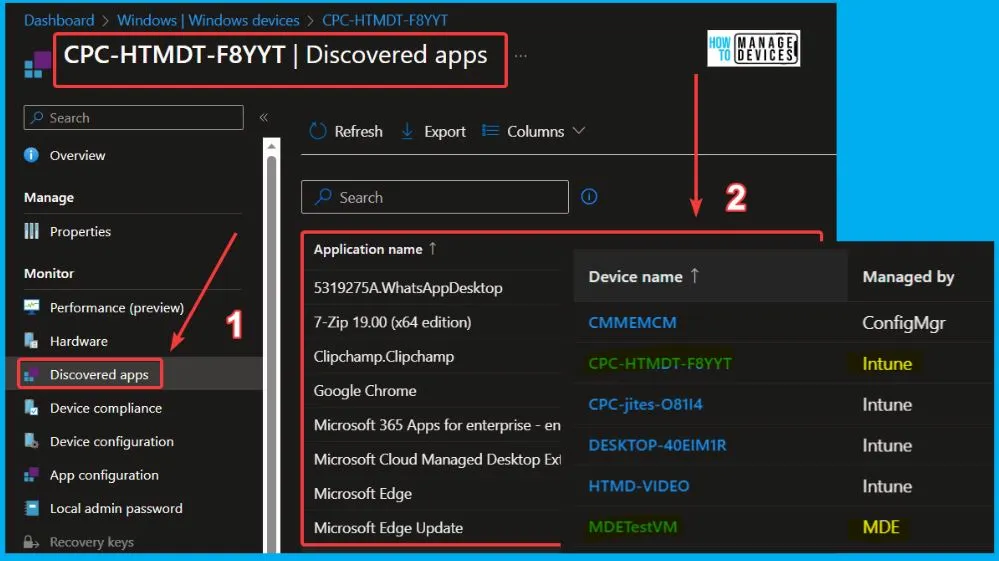The width and height of the screenshot is (999, 561).
Task: Click the Properties bars icon
Action: tap(31, 231)
